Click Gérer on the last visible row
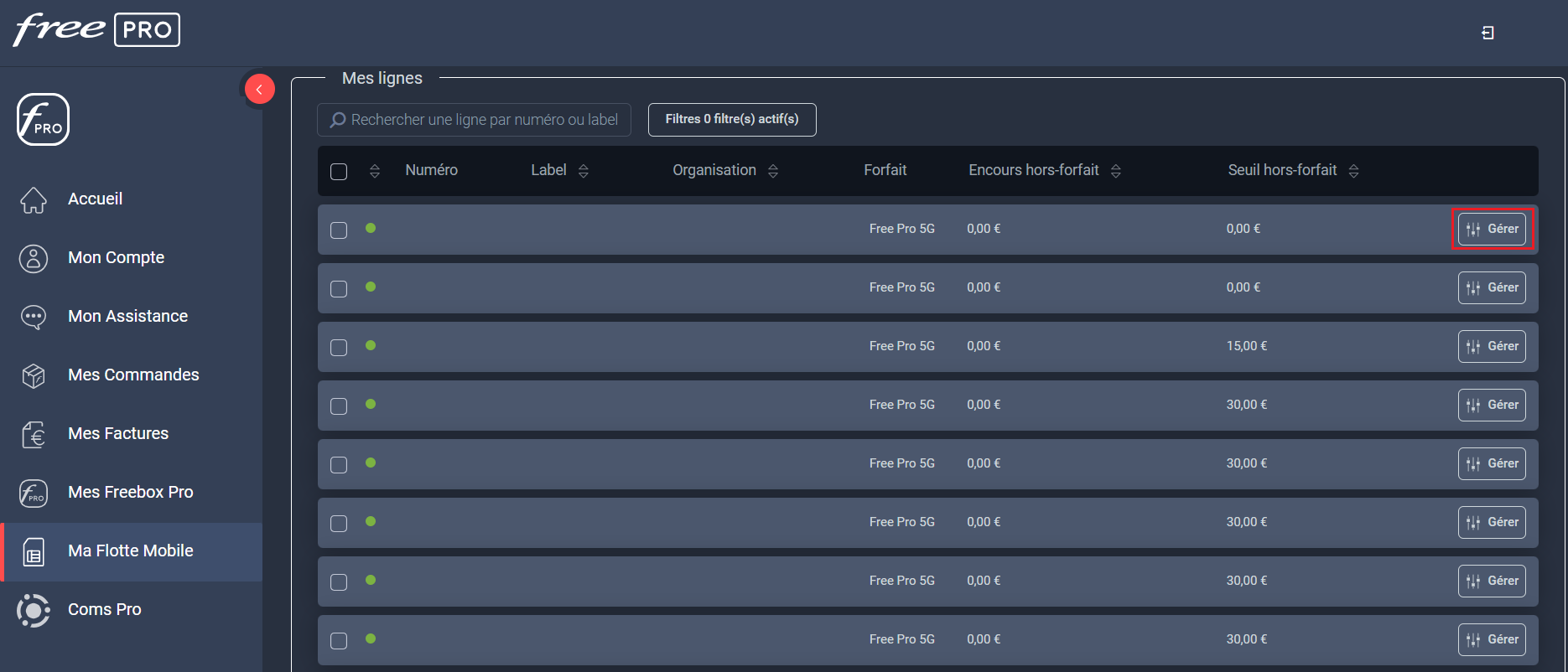The image size is (1568, 672). [1492, 639]
